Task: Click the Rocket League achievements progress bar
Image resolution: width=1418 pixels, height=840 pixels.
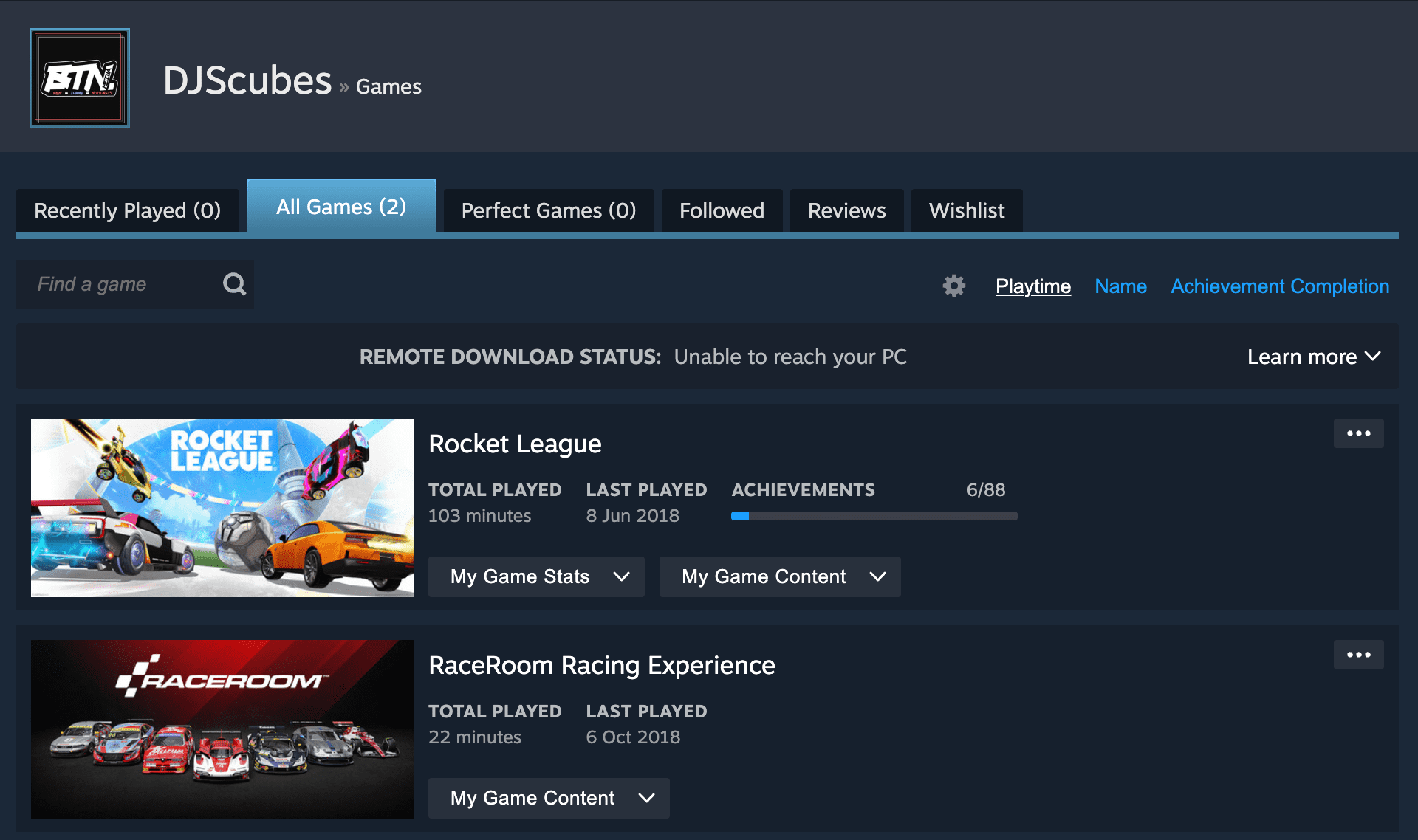Action: [x=874, y=516]
